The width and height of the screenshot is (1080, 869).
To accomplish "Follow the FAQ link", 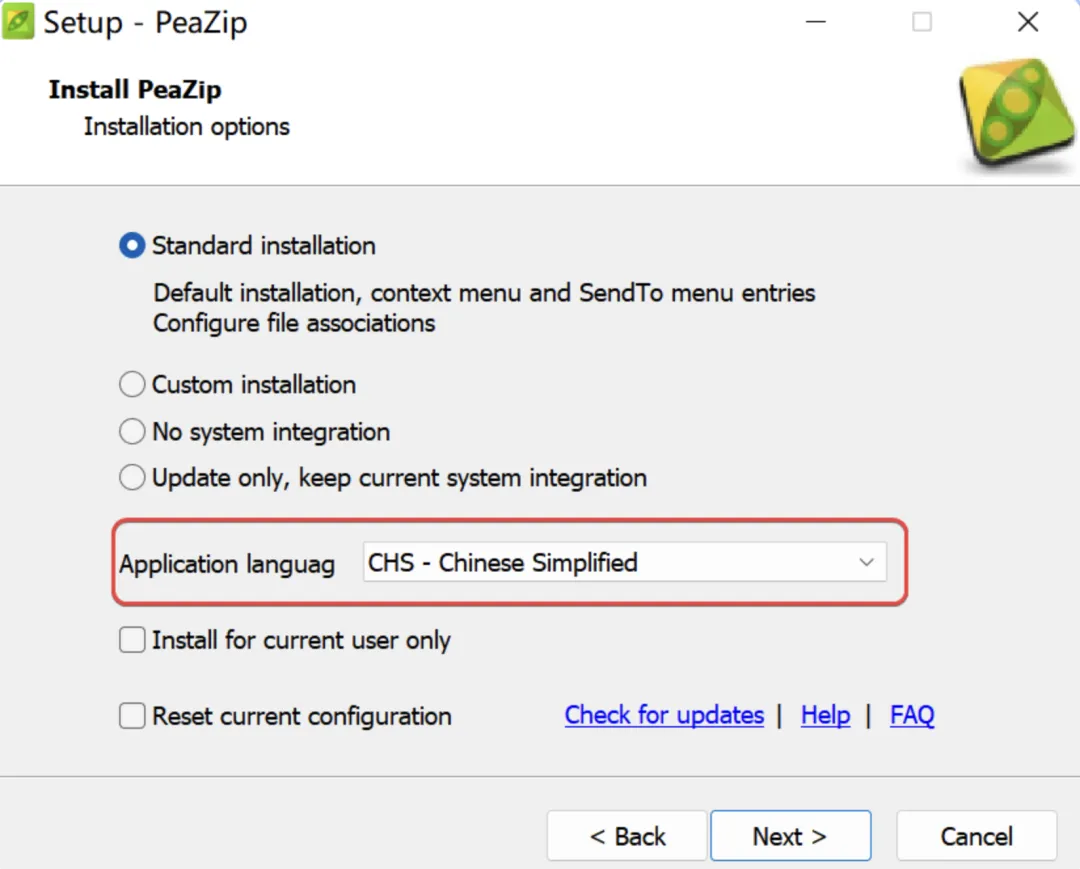I will [x=912, y=716].
